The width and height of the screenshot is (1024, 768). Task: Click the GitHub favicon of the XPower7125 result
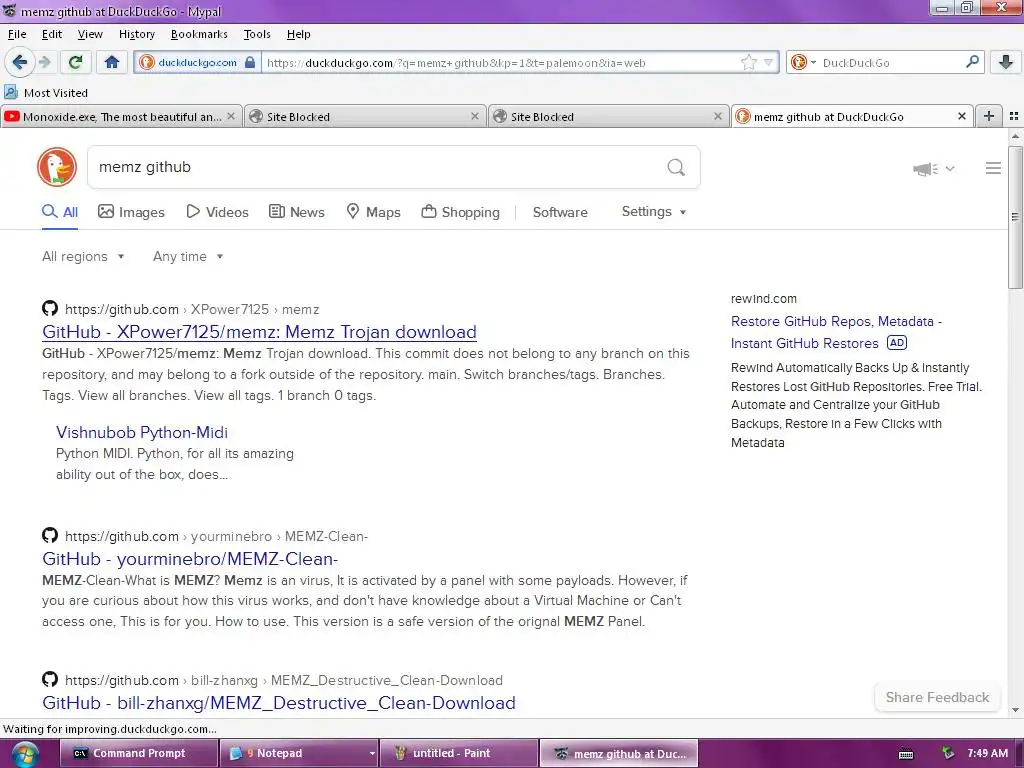tap(50, 308)
